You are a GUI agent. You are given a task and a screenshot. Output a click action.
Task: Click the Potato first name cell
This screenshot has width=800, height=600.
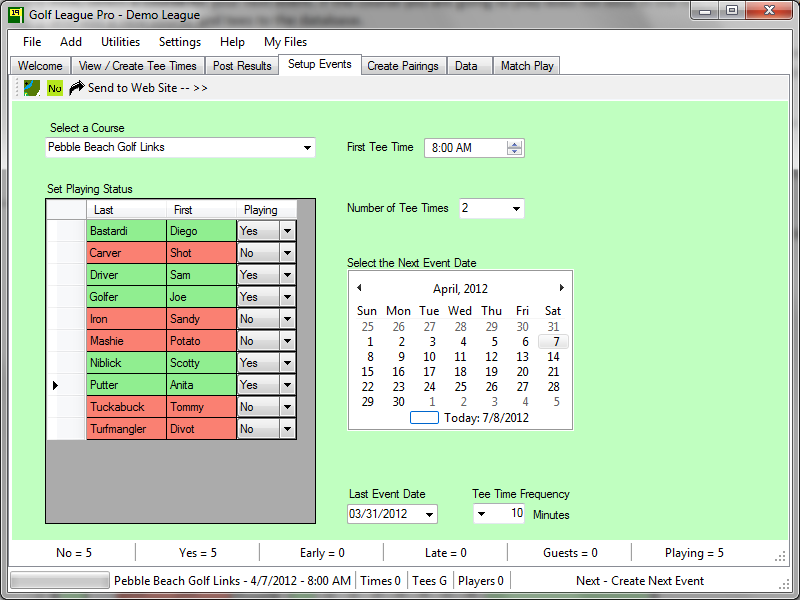pyautogui.click(x=202, y=341)
